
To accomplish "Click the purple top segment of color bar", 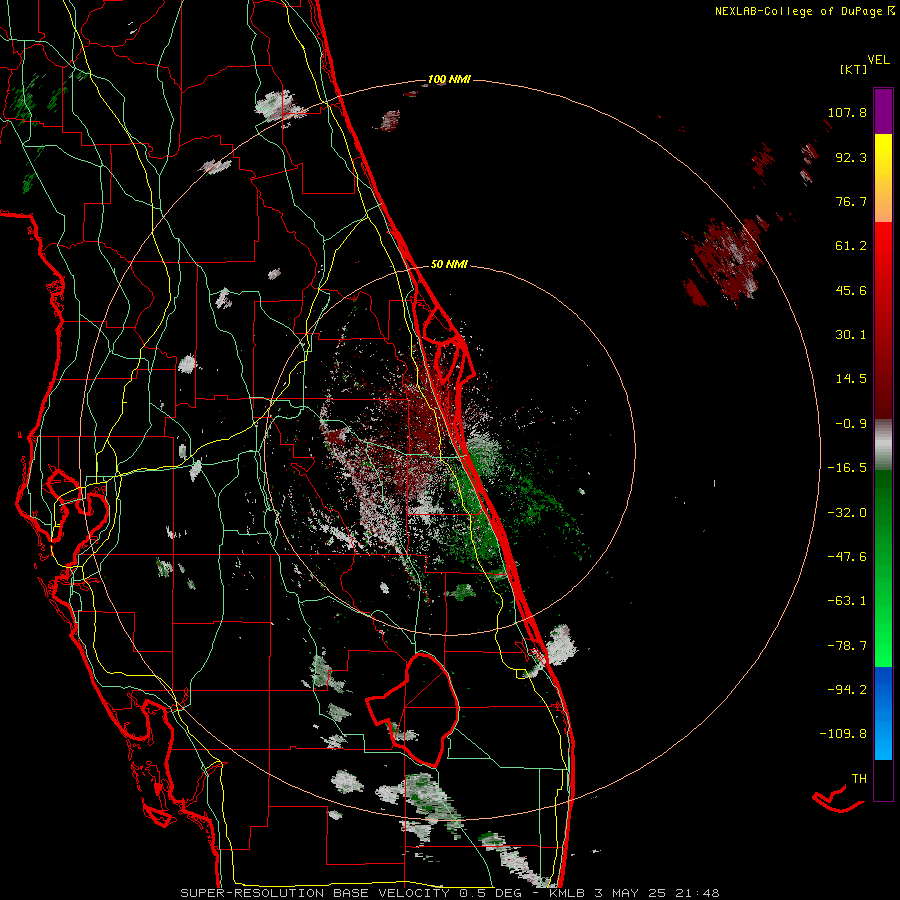I will 883,111.
